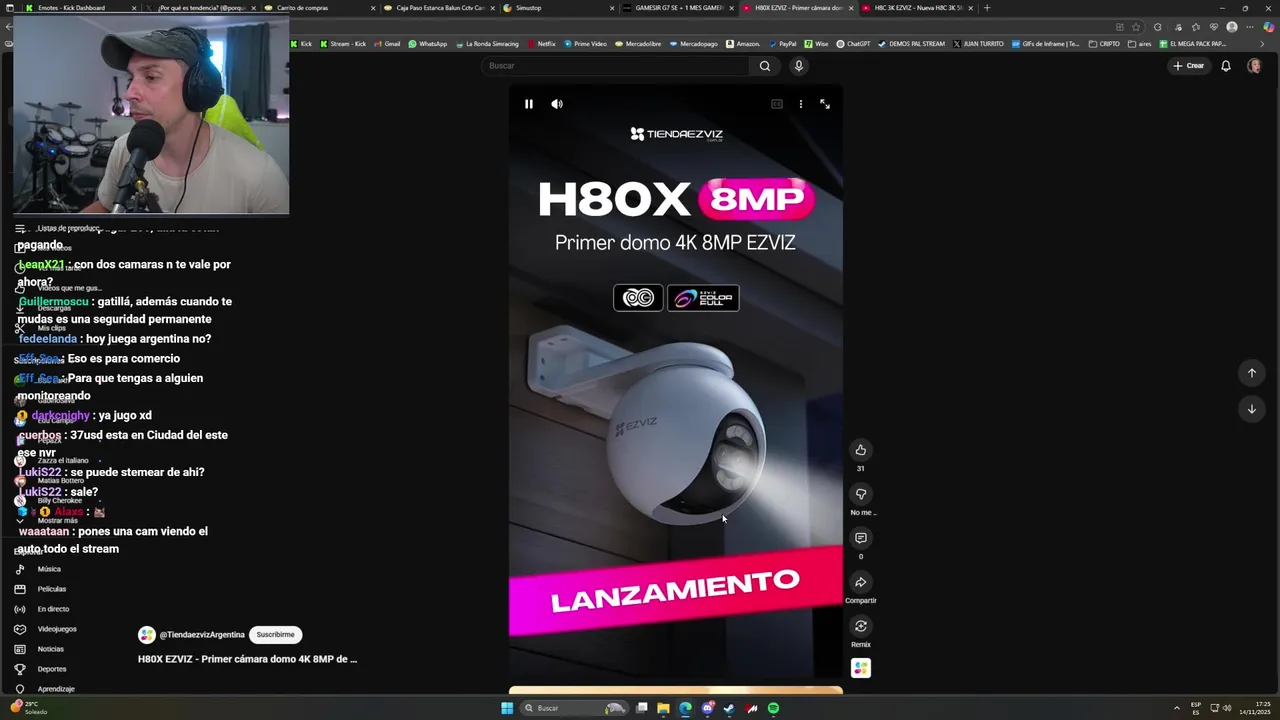The width and height of the screenshot is (1280, 720).
Task: Click the Suscribirme button
Action: (x=275, y=635)
